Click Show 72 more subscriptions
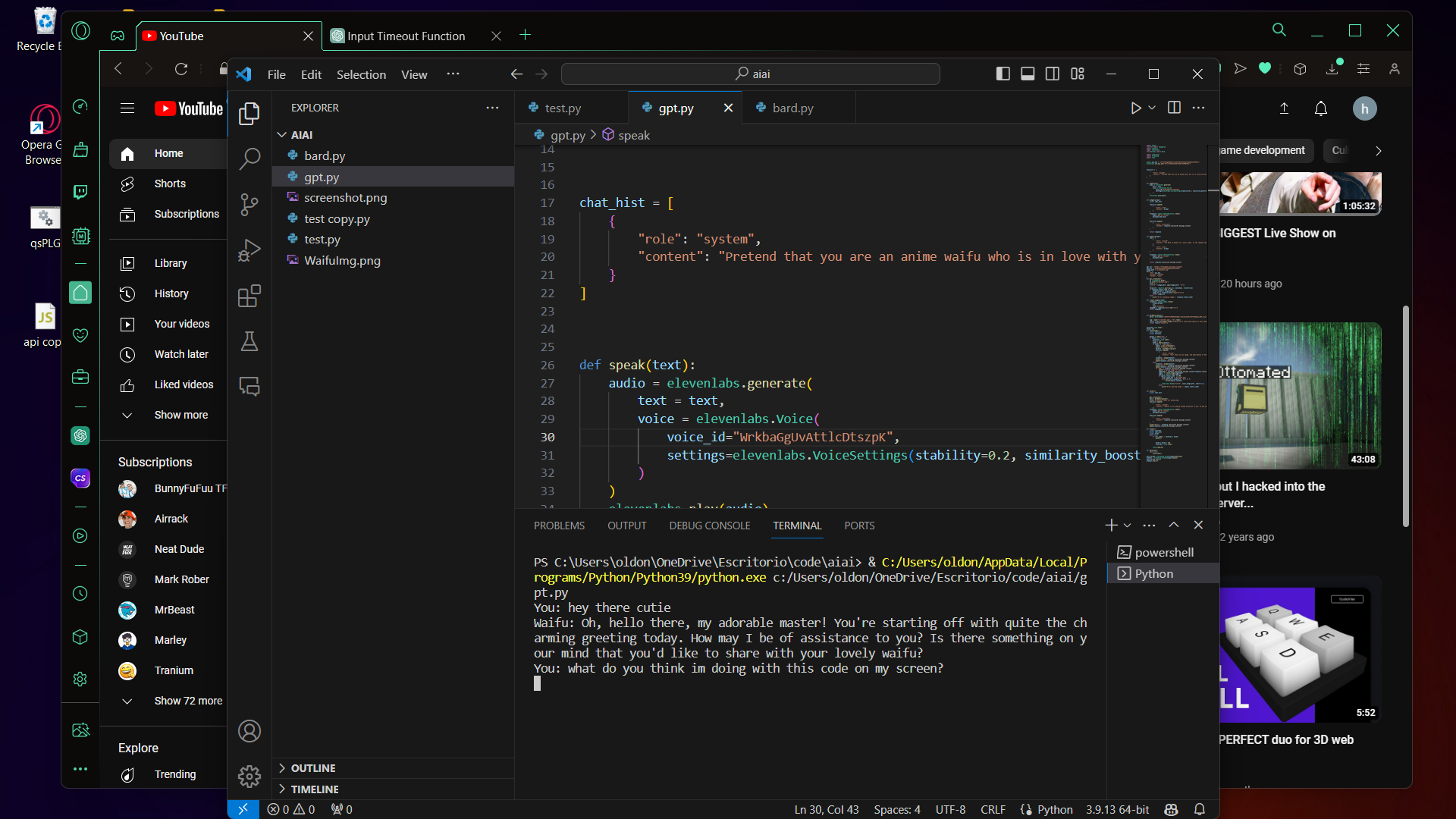The image size is (1456, 819). tap(188, 701)
